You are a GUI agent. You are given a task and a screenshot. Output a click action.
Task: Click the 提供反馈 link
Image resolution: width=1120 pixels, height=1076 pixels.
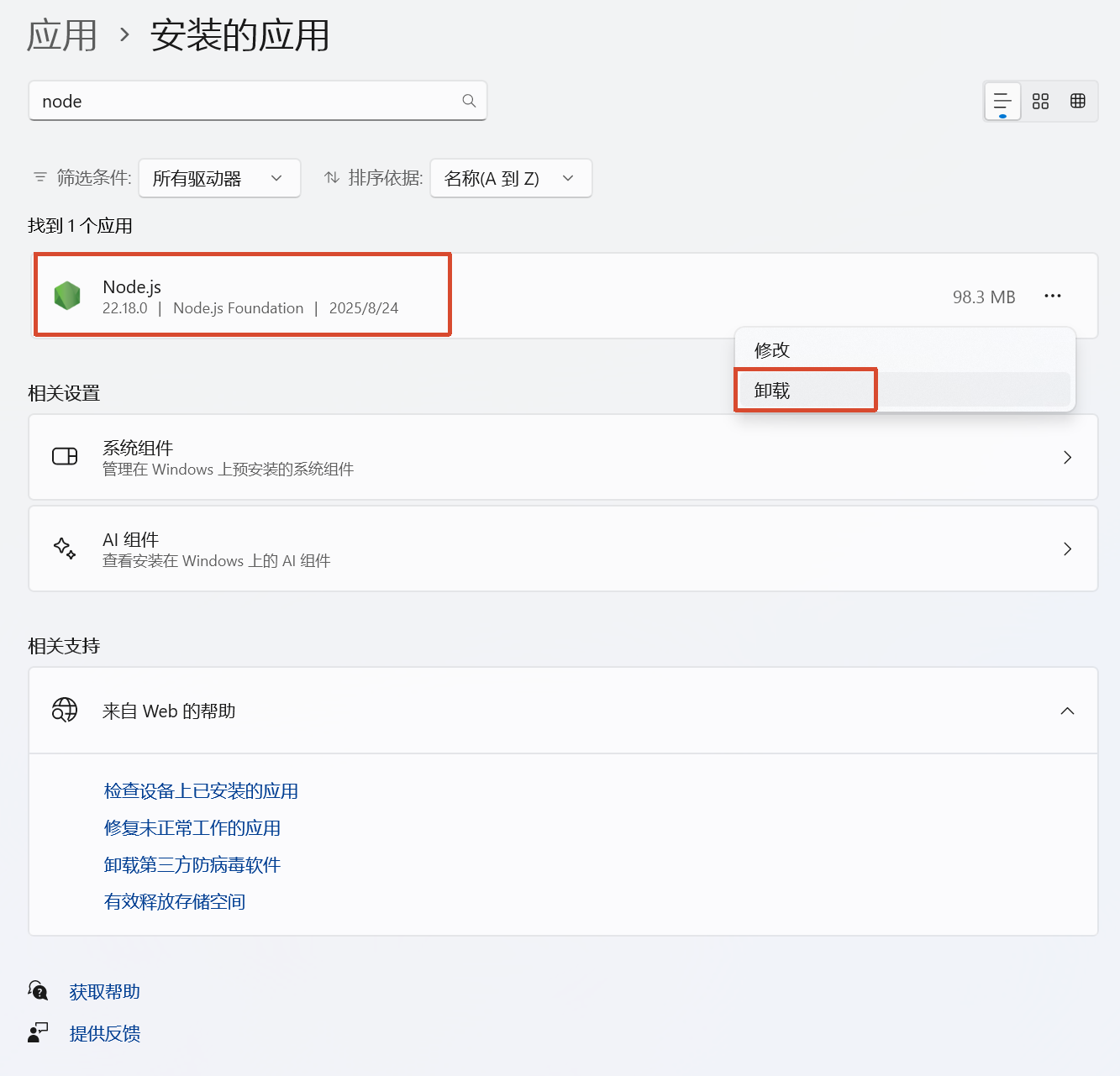[104, 1033]
